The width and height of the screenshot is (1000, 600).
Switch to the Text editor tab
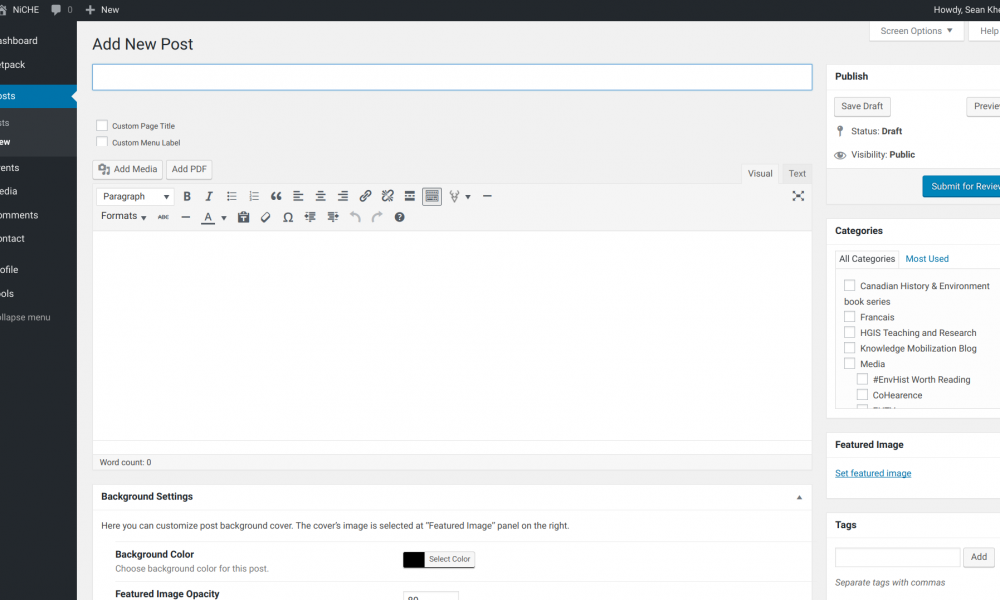tap(797, 173)
